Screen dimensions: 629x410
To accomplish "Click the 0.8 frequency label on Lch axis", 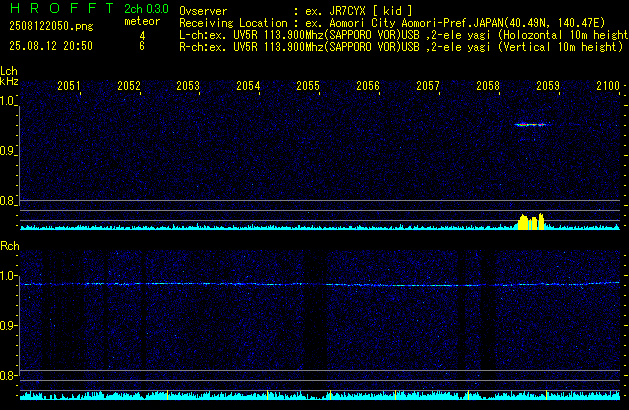I will 7,201.
